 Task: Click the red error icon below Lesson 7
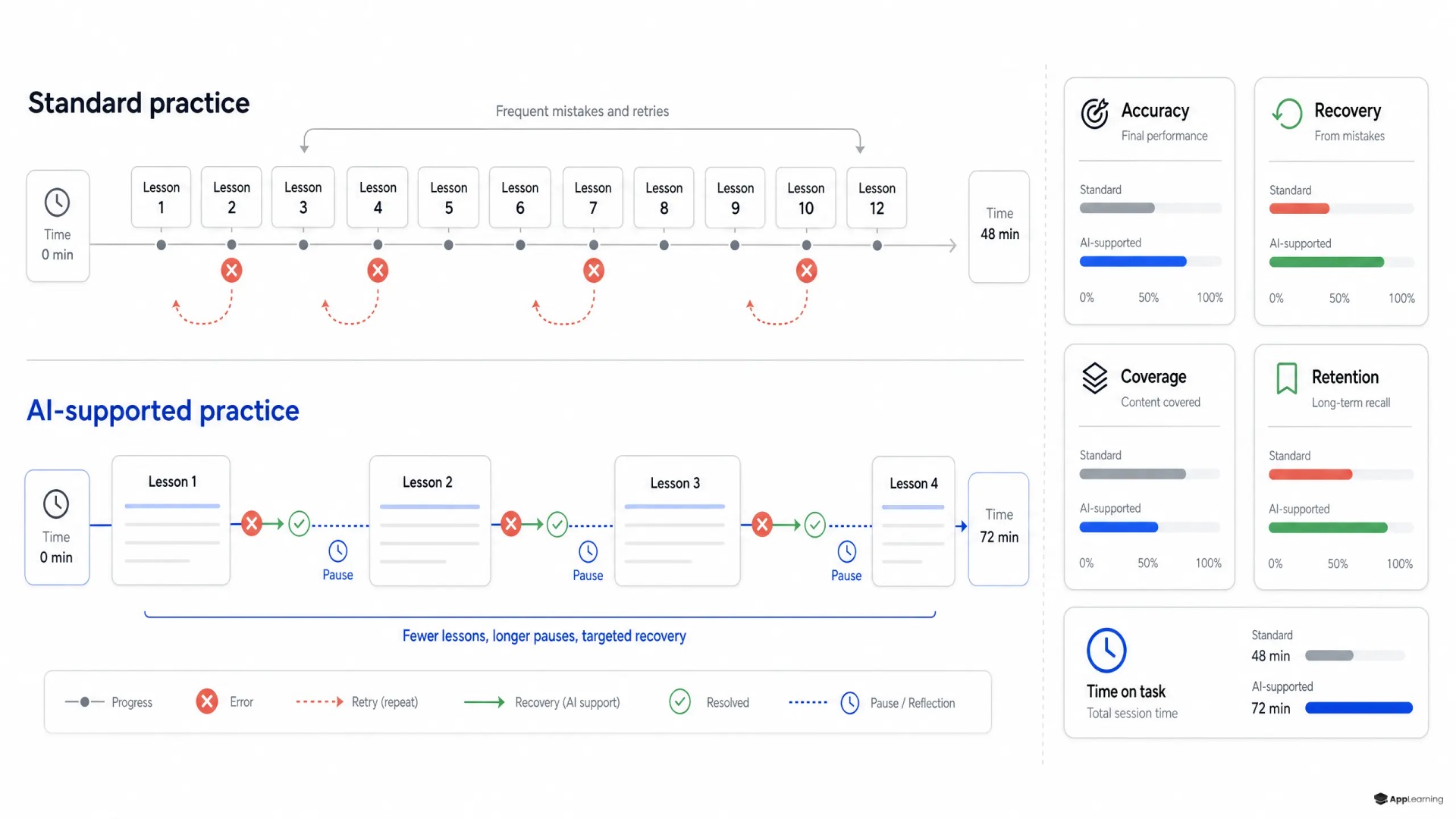594,270
